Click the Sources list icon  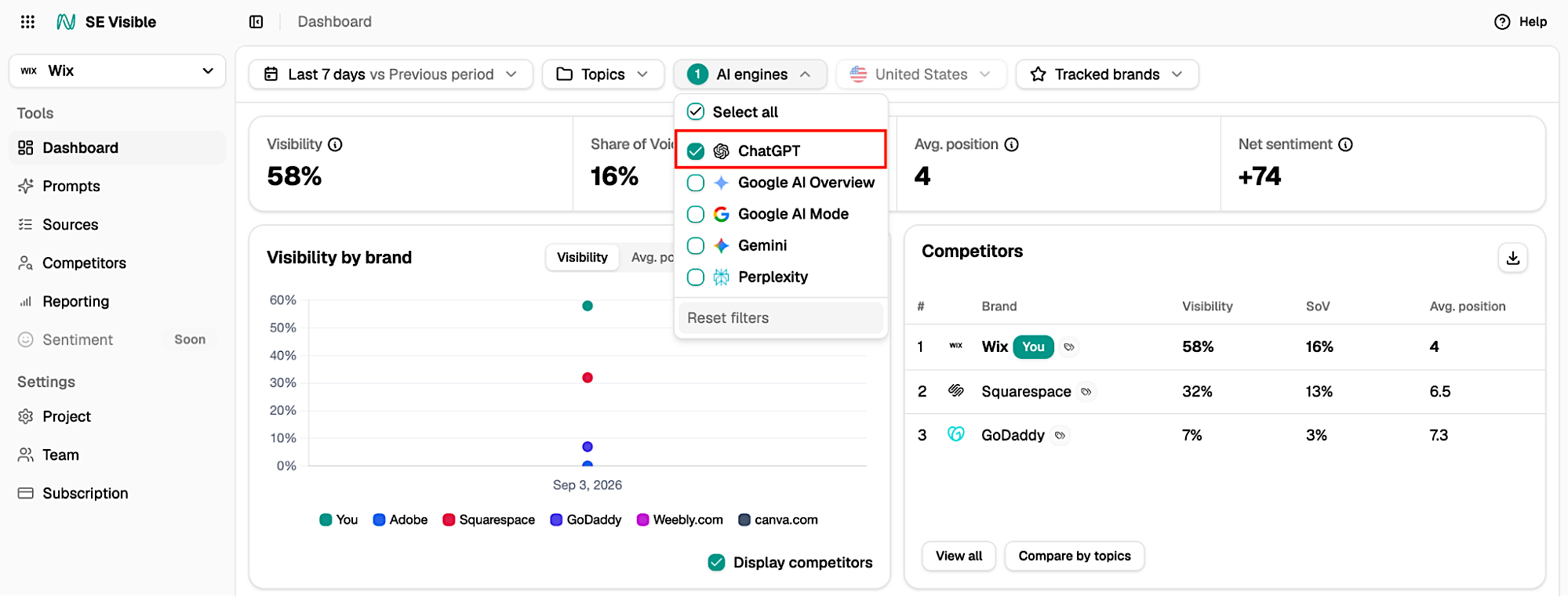[x=26, y=224]
